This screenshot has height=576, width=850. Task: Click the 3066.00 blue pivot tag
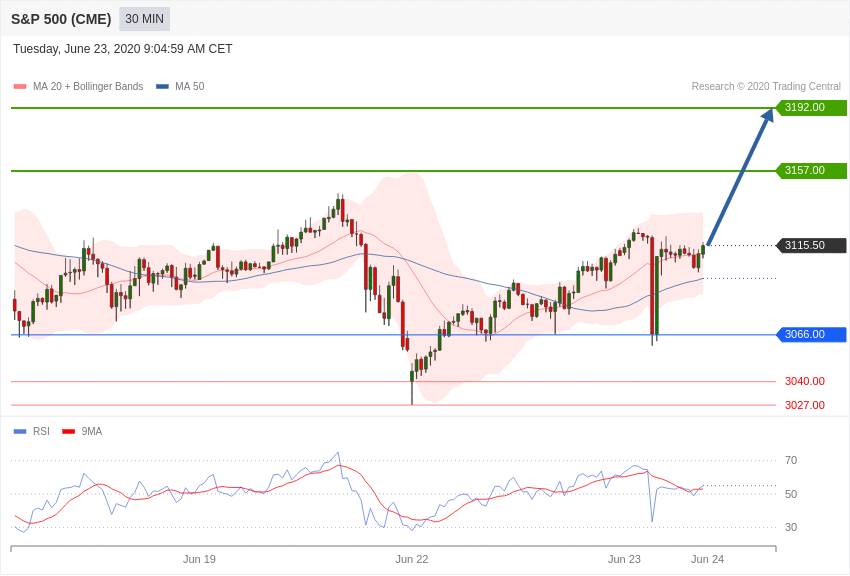click(x=811, y=334)
